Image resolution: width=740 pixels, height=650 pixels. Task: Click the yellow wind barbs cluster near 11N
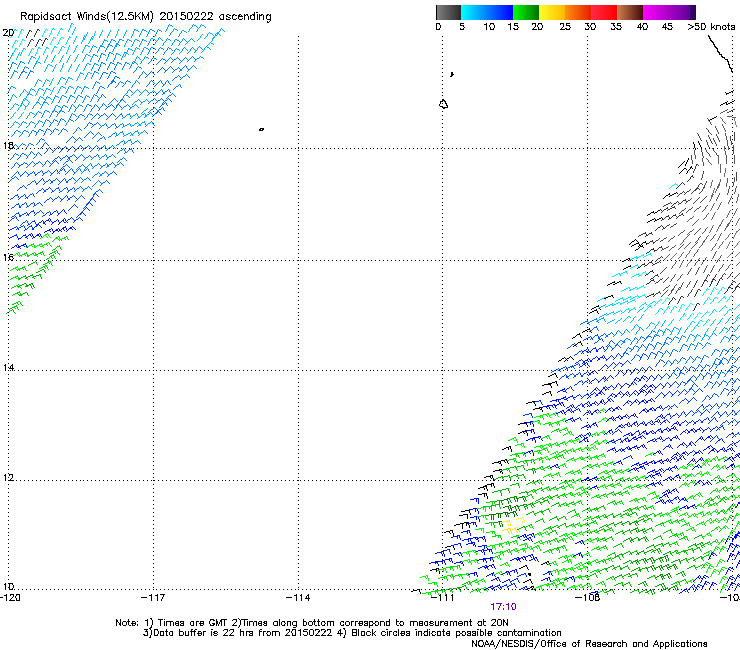(x=513, y=526)
